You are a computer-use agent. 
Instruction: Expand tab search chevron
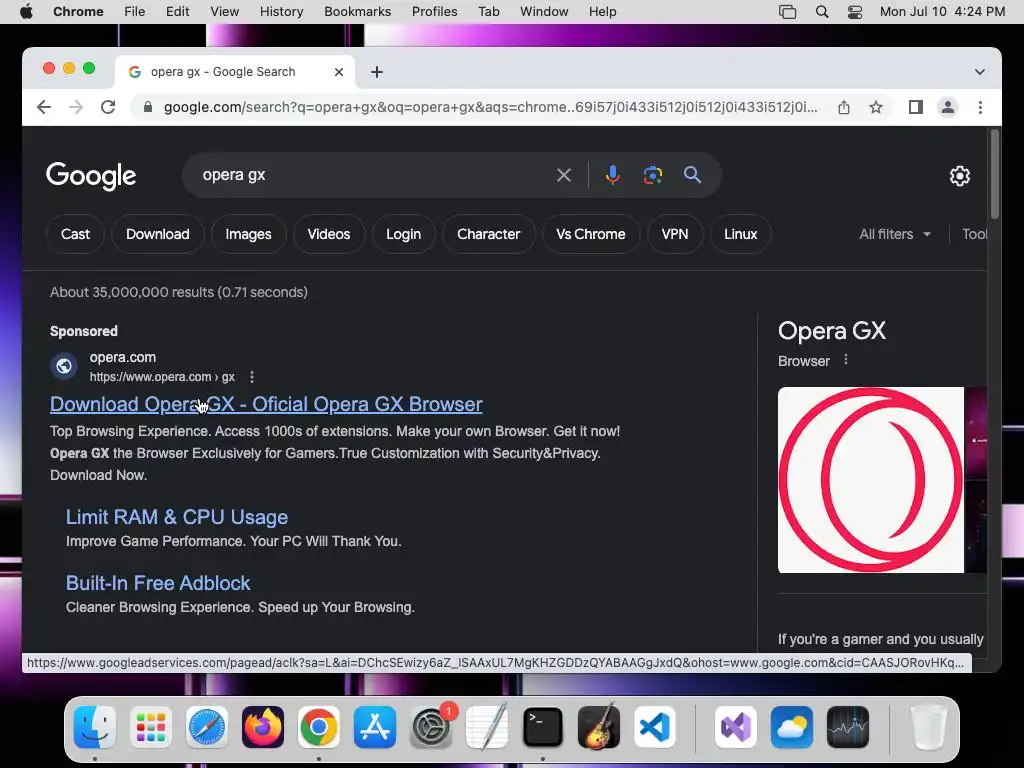pos(980,72)
